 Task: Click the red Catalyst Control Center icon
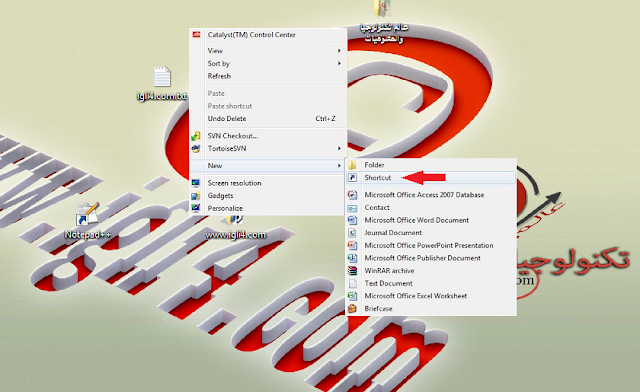tap(196, 35)
